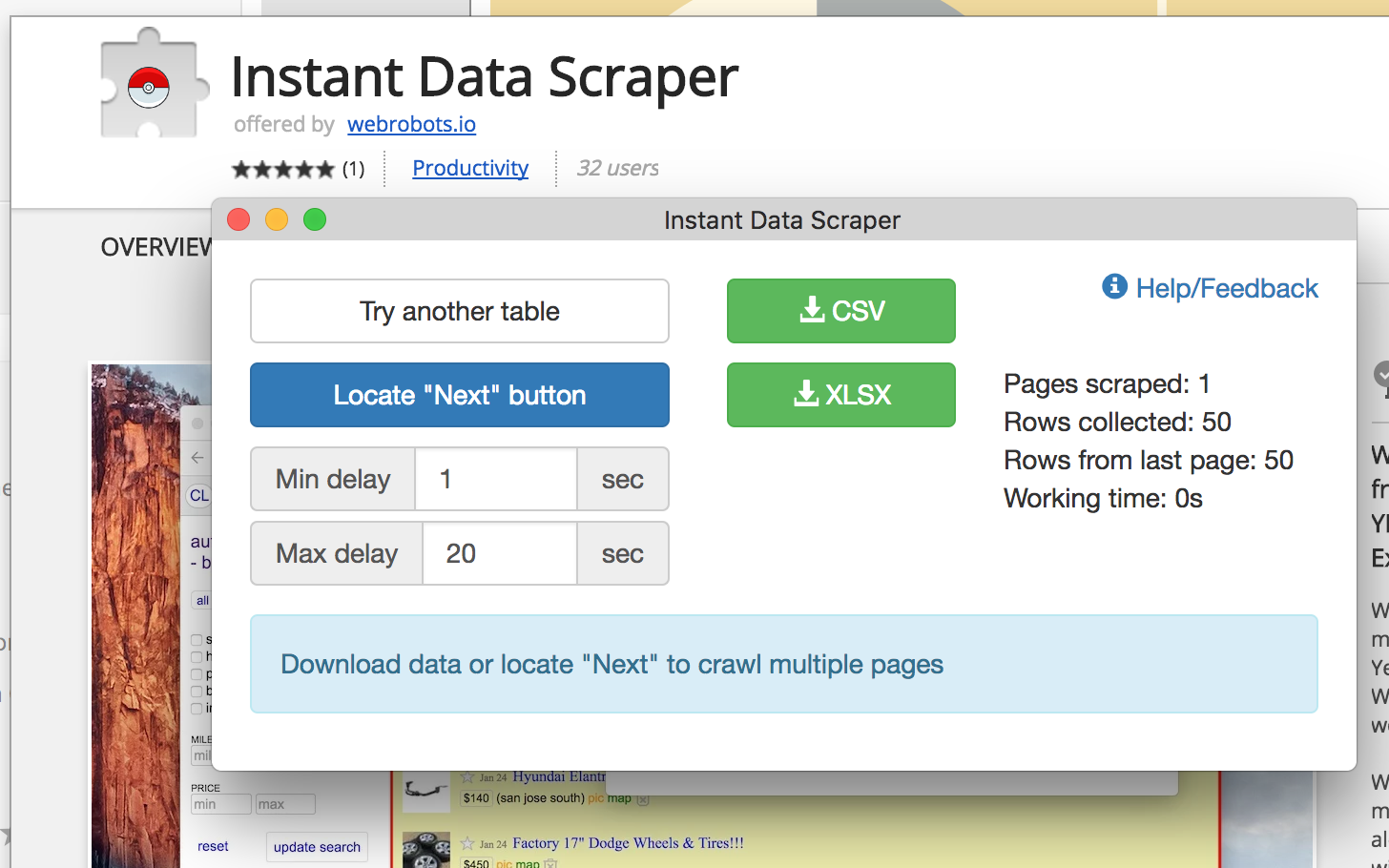Hide the Hyundai listing using its x icon
The image size is (1389, 868).
click(x=643, y=799)
